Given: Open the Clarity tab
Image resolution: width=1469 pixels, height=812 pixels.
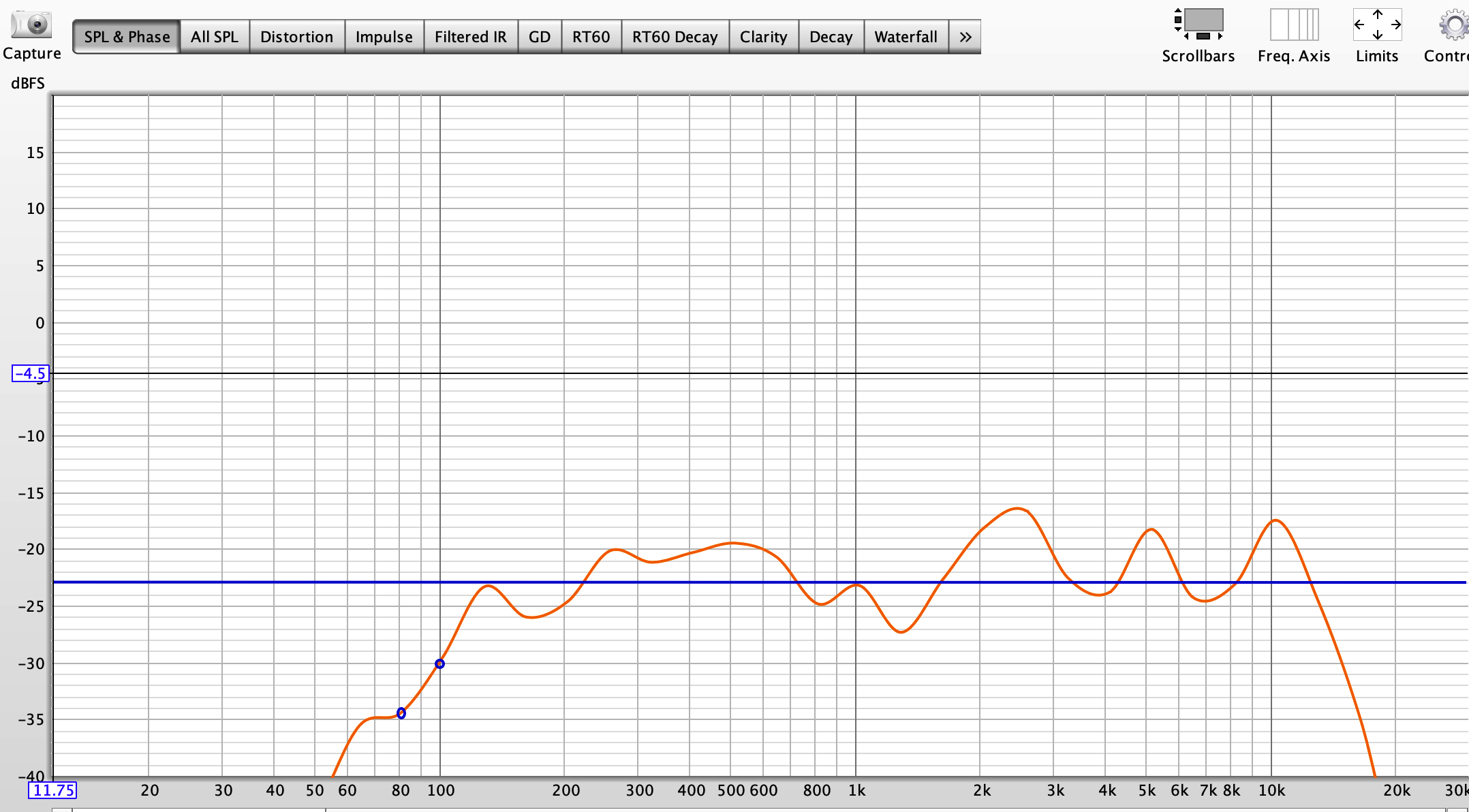Looking at the screenshot, I should click(763, 37).
